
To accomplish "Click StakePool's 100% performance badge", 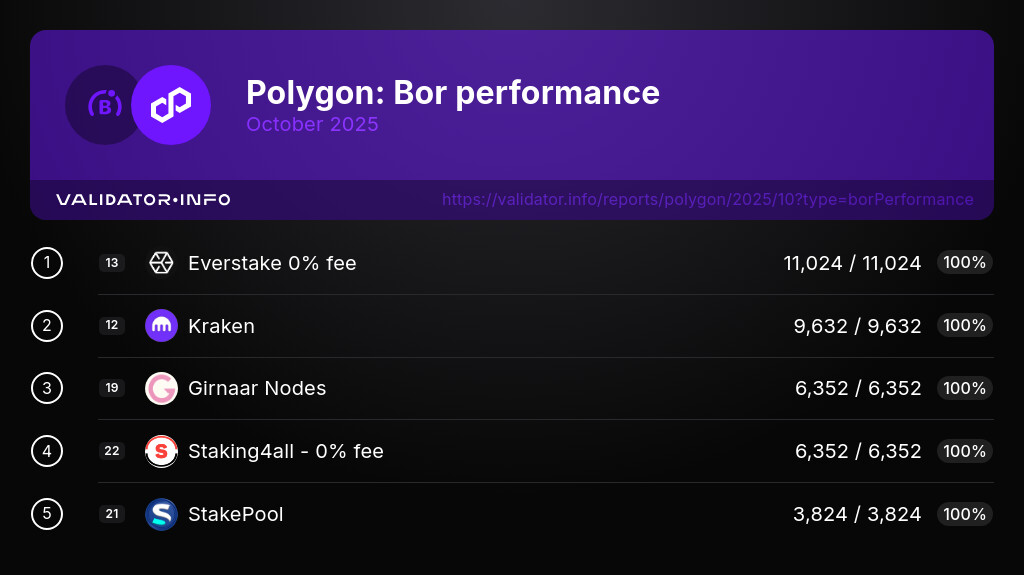I will pyautogui.click(x=964, y=514).
